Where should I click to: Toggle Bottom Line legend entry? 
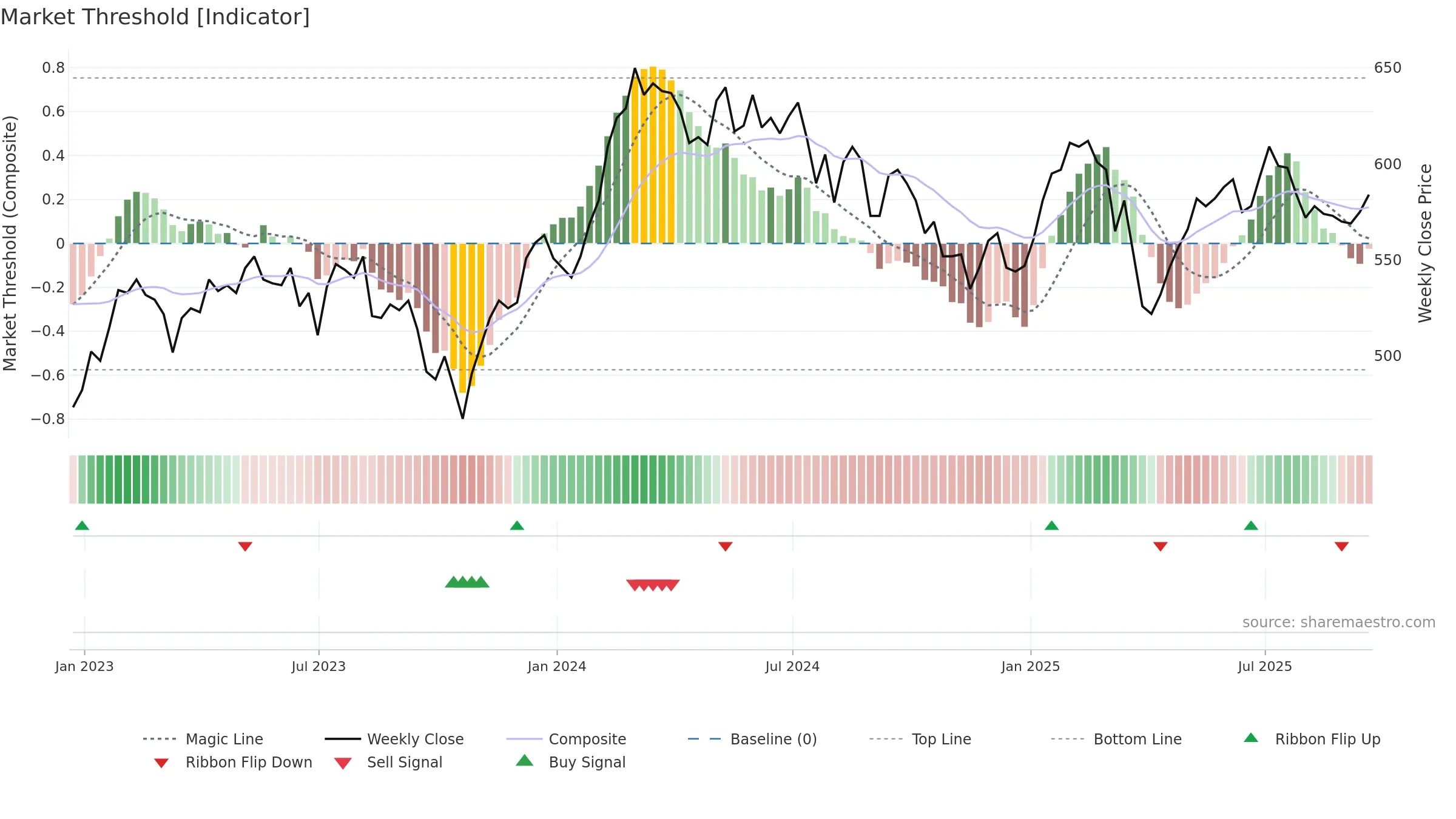1116,739
